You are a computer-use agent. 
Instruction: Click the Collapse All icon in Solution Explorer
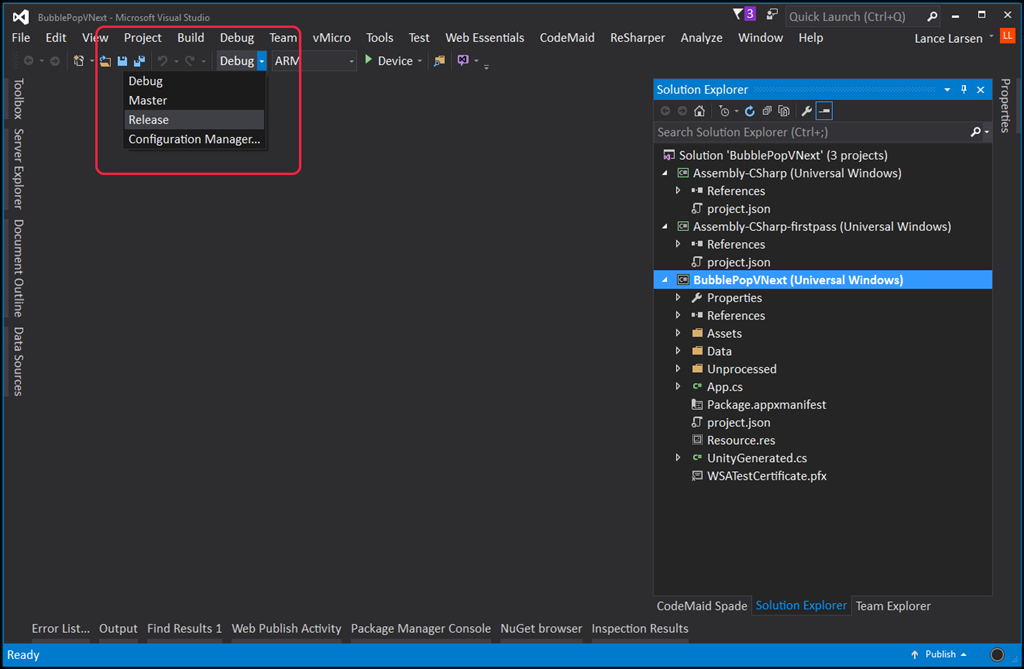click(x=767, y=111)
